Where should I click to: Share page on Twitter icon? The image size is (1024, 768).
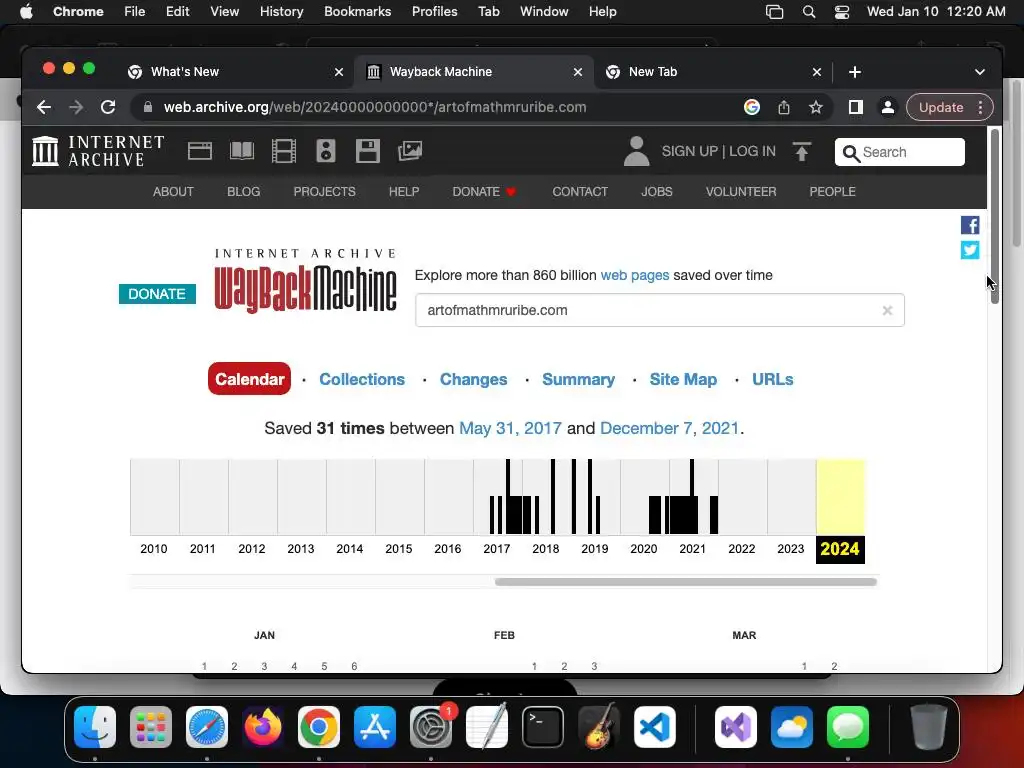coord(970,250)
